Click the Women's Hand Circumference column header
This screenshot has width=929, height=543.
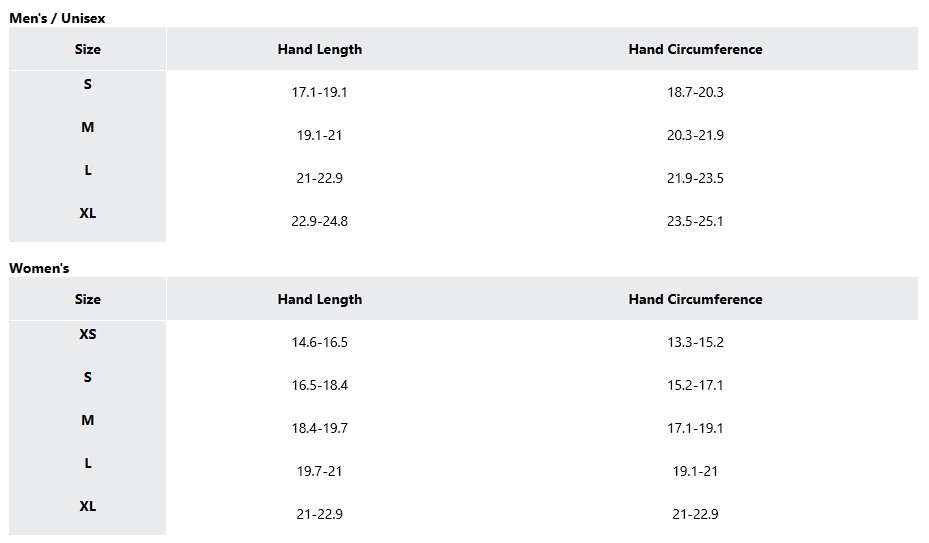click(x=695, y=299)
